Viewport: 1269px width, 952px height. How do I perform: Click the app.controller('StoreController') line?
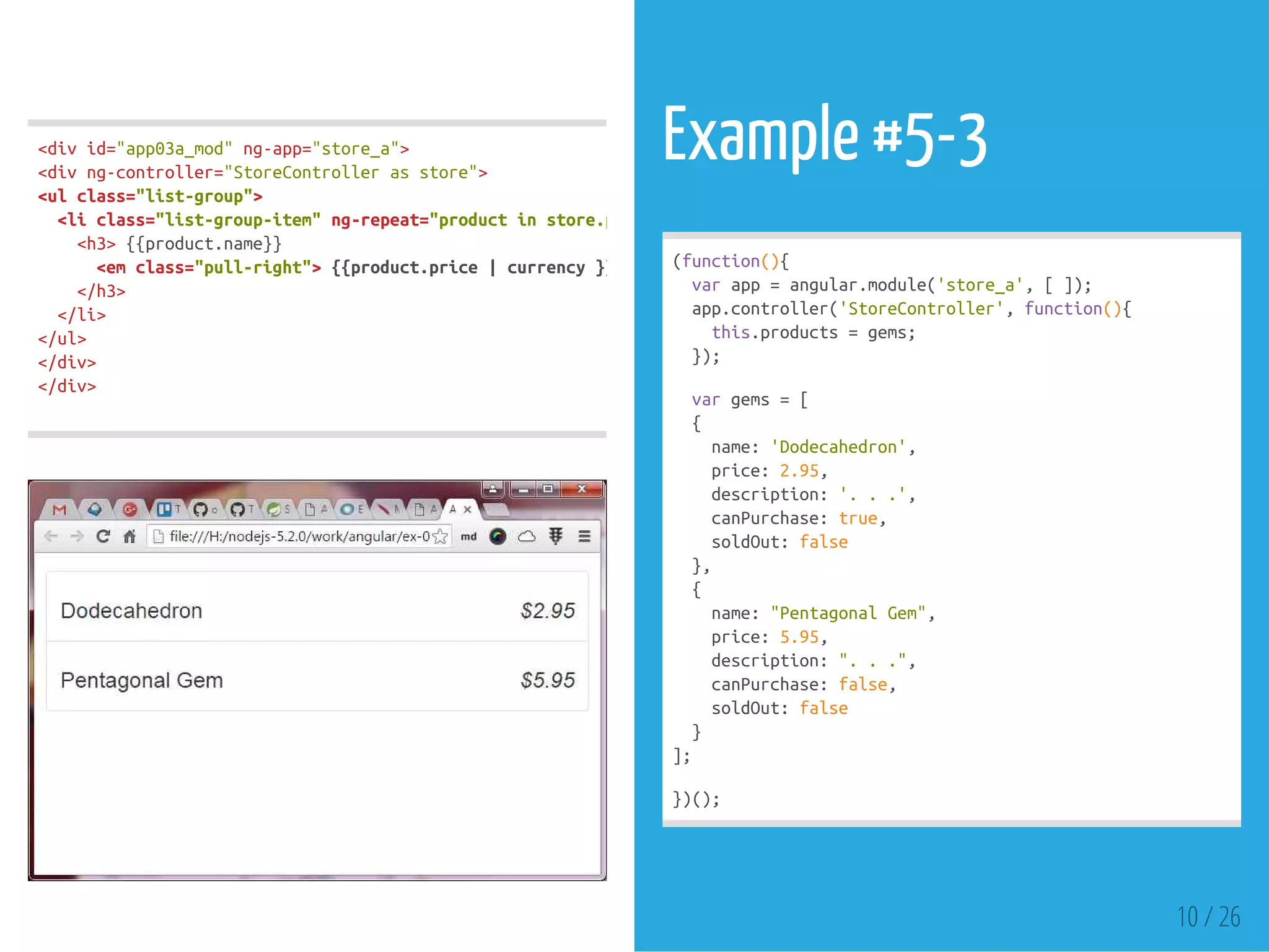(911, 308)
